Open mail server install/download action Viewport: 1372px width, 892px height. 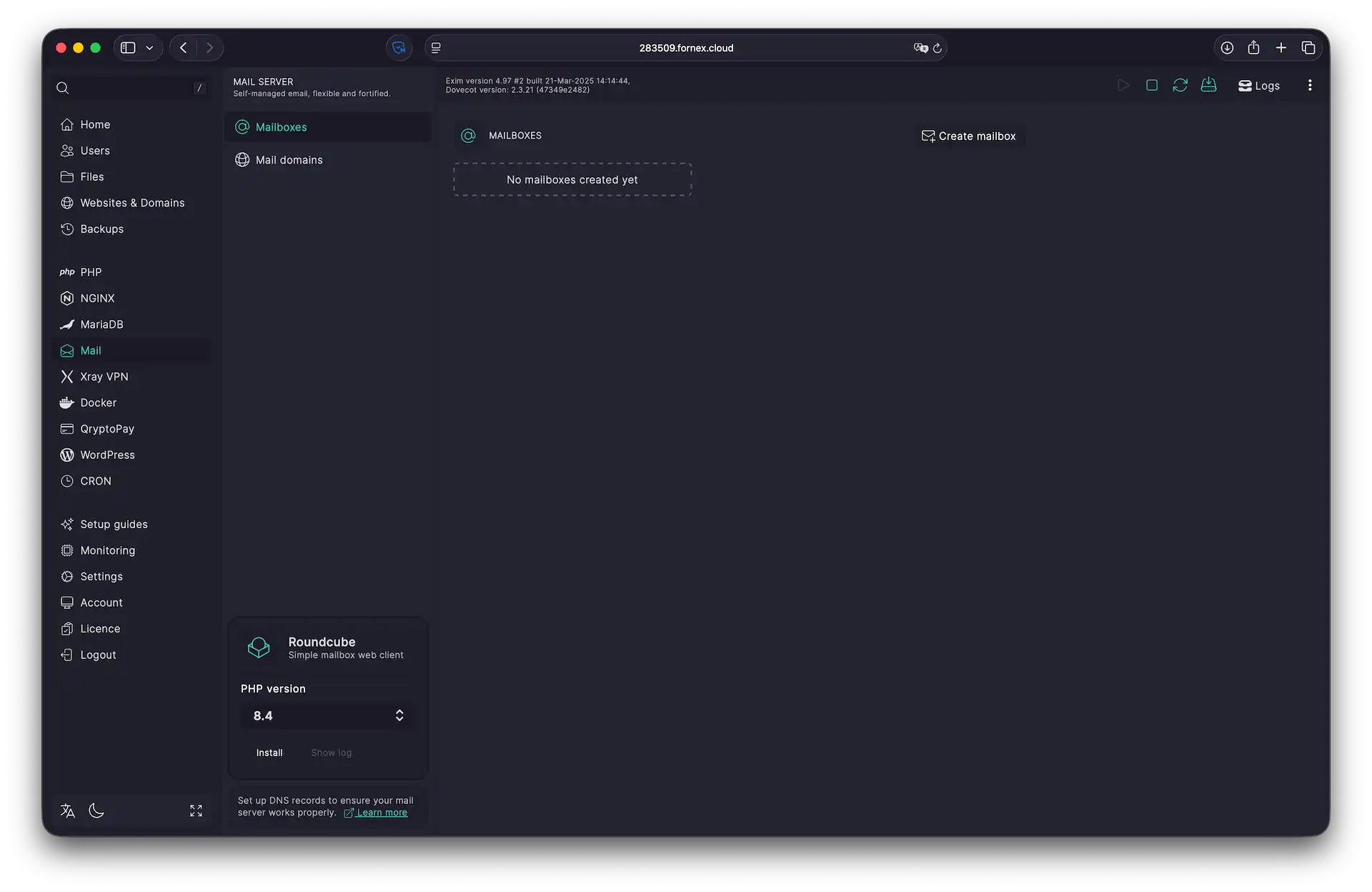click(1208, 84)
